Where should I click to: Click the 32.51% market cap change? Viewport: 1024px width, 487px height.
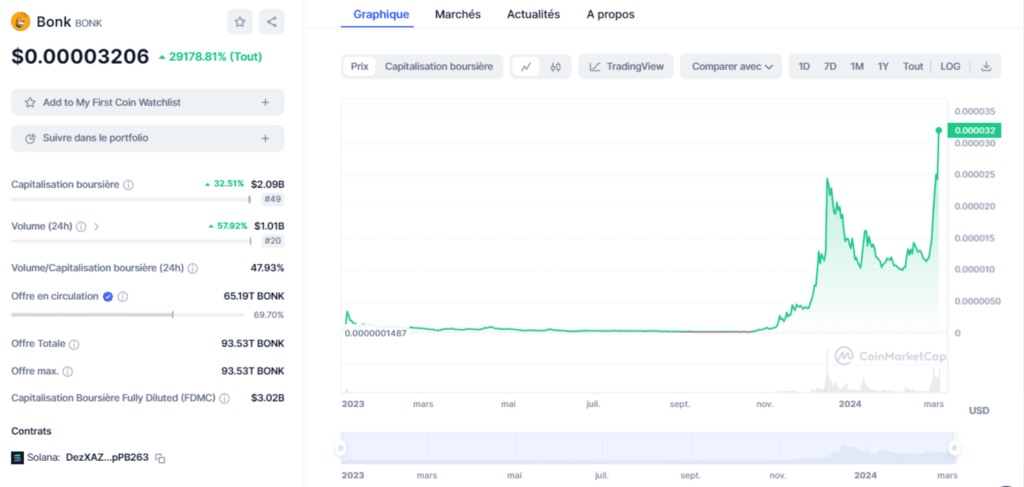[225, 184]
